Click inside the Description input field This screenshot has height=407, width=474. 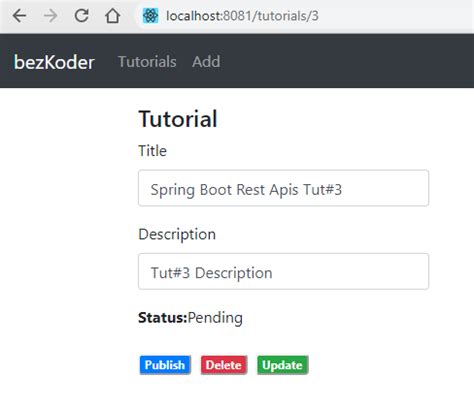tap(283, 271)
